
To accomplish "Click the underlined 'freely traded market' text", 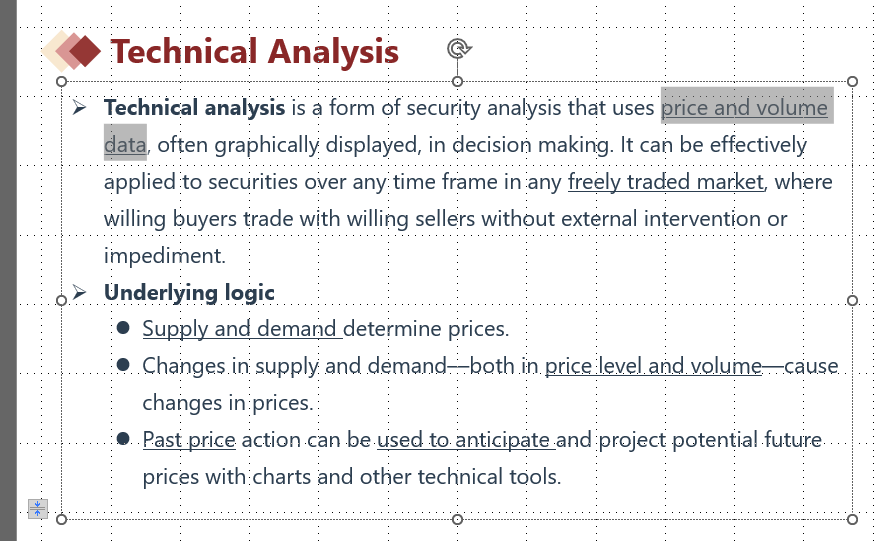I will [665, 182].
